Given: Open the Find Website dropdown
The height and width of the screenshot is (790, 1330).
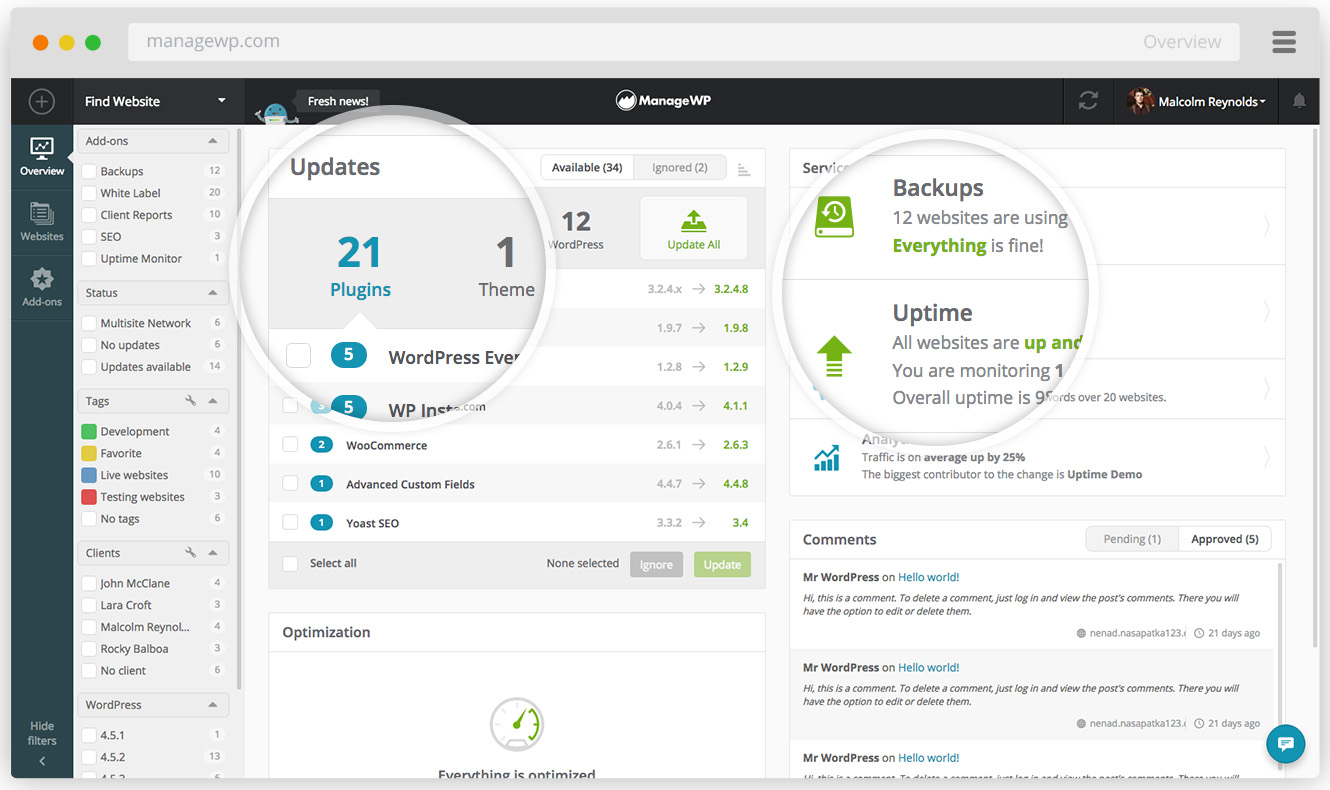Looking at the screenshot, I should coord(152,101).
